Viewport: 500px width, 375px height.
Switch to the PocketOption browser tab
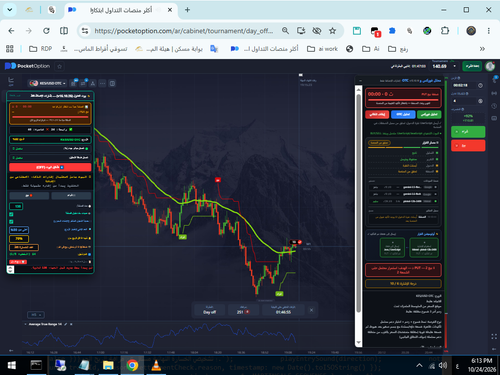click(120, 10)
